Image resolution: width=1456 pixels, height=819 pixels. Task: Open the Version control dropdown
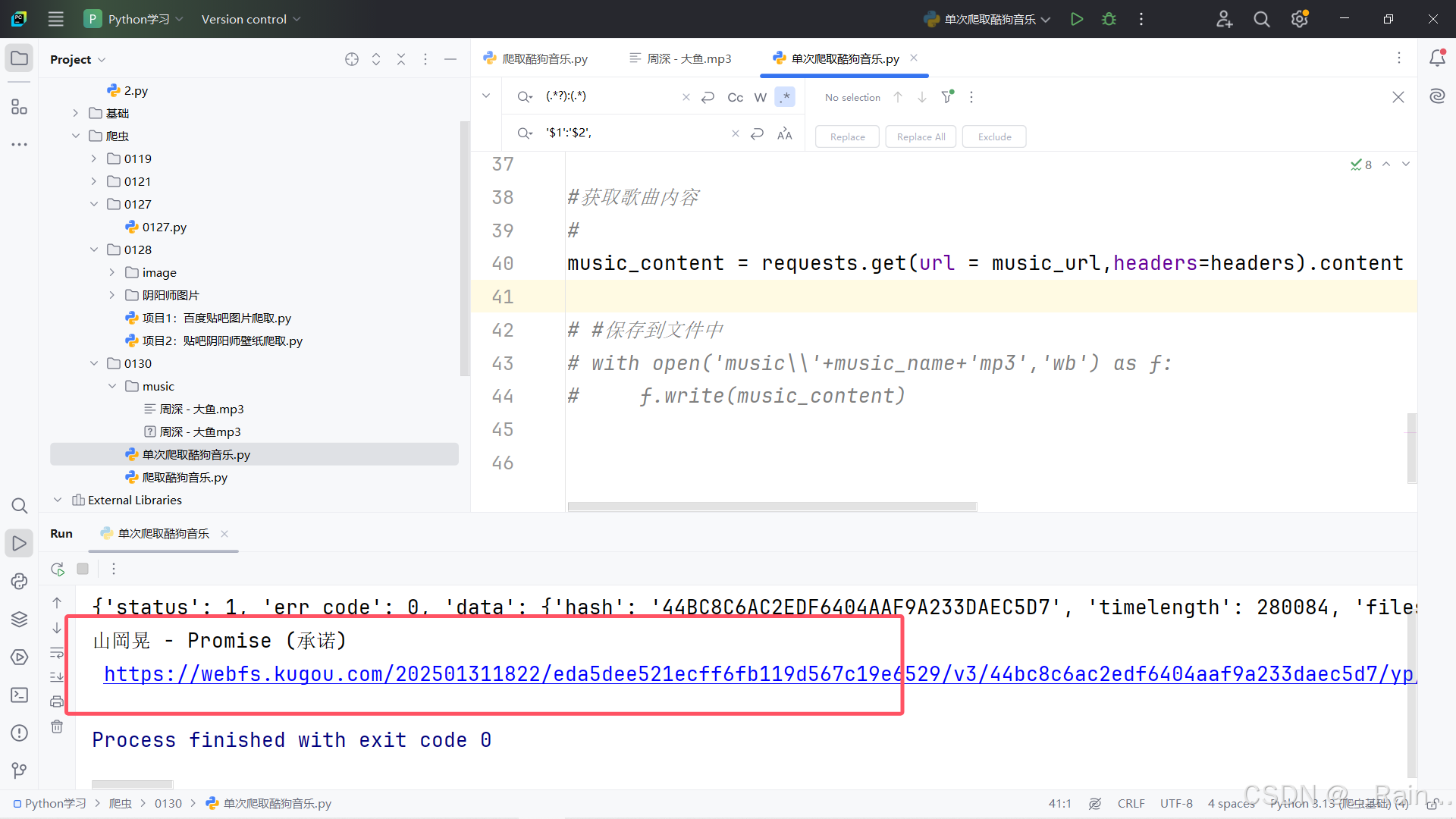pyautogui.click(x=250, y=19)
